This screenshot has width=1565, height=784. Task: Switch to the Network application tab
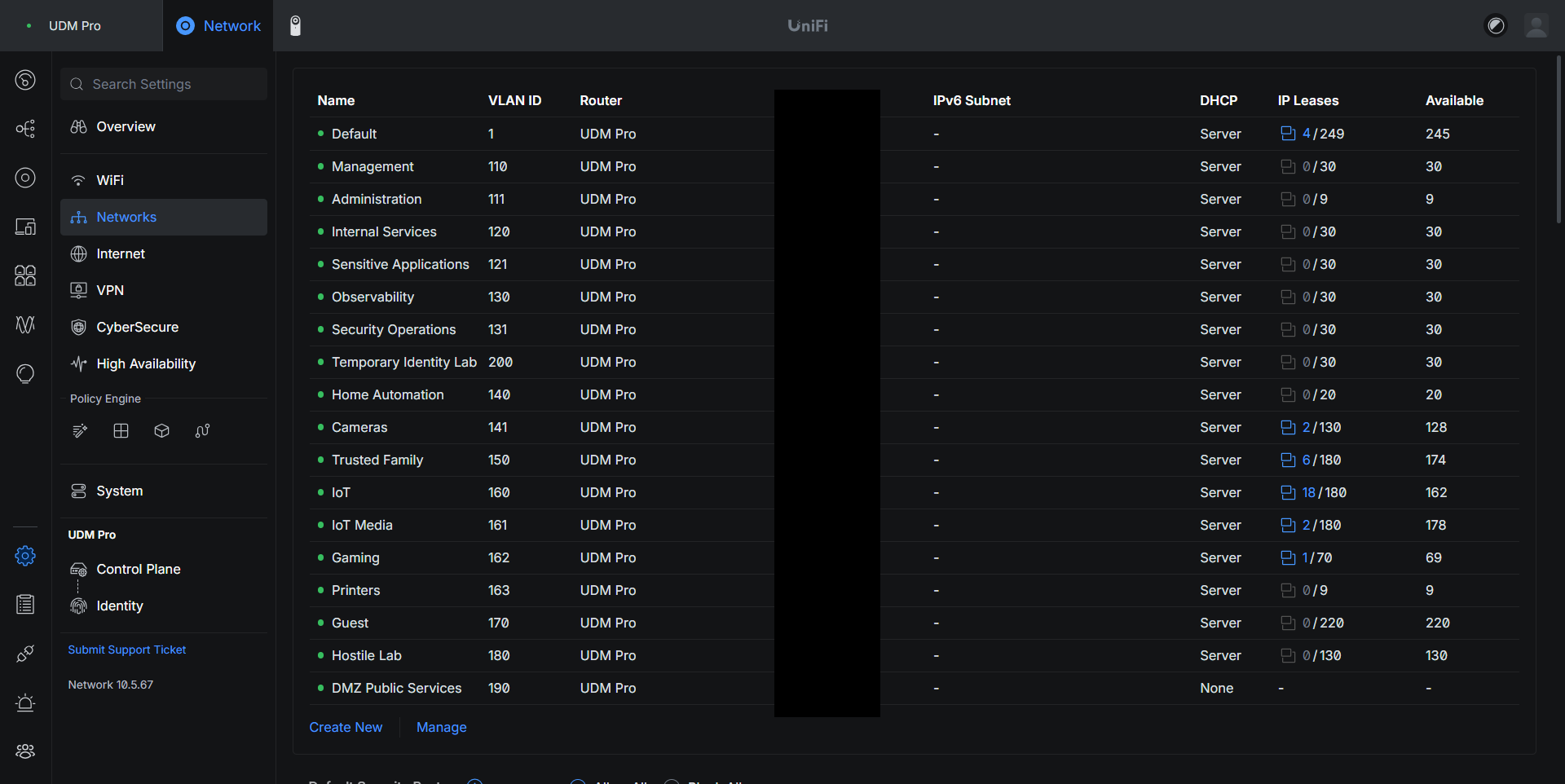218,26
